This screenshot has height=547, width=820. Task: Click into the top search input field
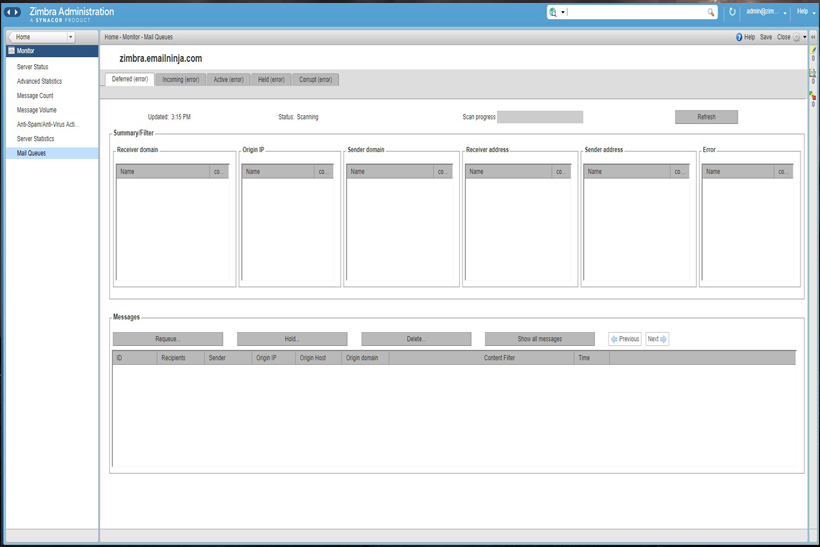tap(636, 12)
